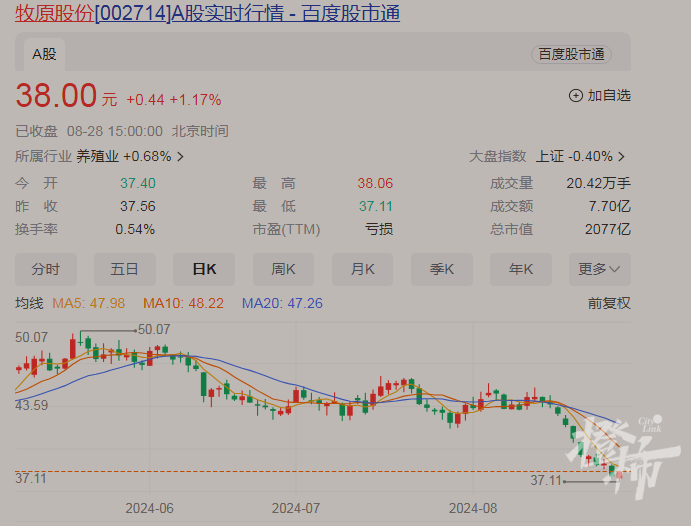Expand the 养殖业 +0.68% chevron arrow
The width and height of the screenshot is (691, 526).
pos(180,157)
